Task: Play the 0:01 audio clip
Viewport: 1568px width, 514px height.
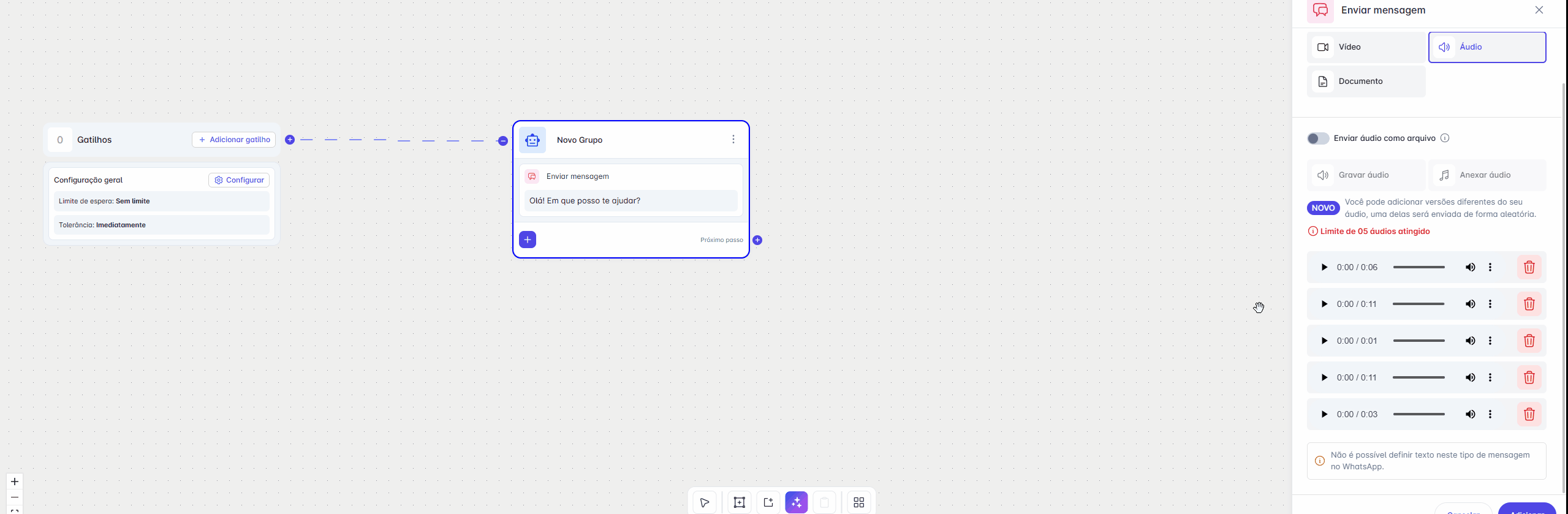Action: pyautogui.click(x=1324, y=341)
